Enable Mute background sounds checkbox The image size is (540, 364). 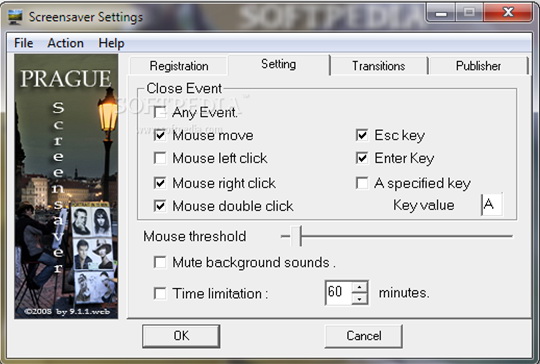tap(160, 262)
